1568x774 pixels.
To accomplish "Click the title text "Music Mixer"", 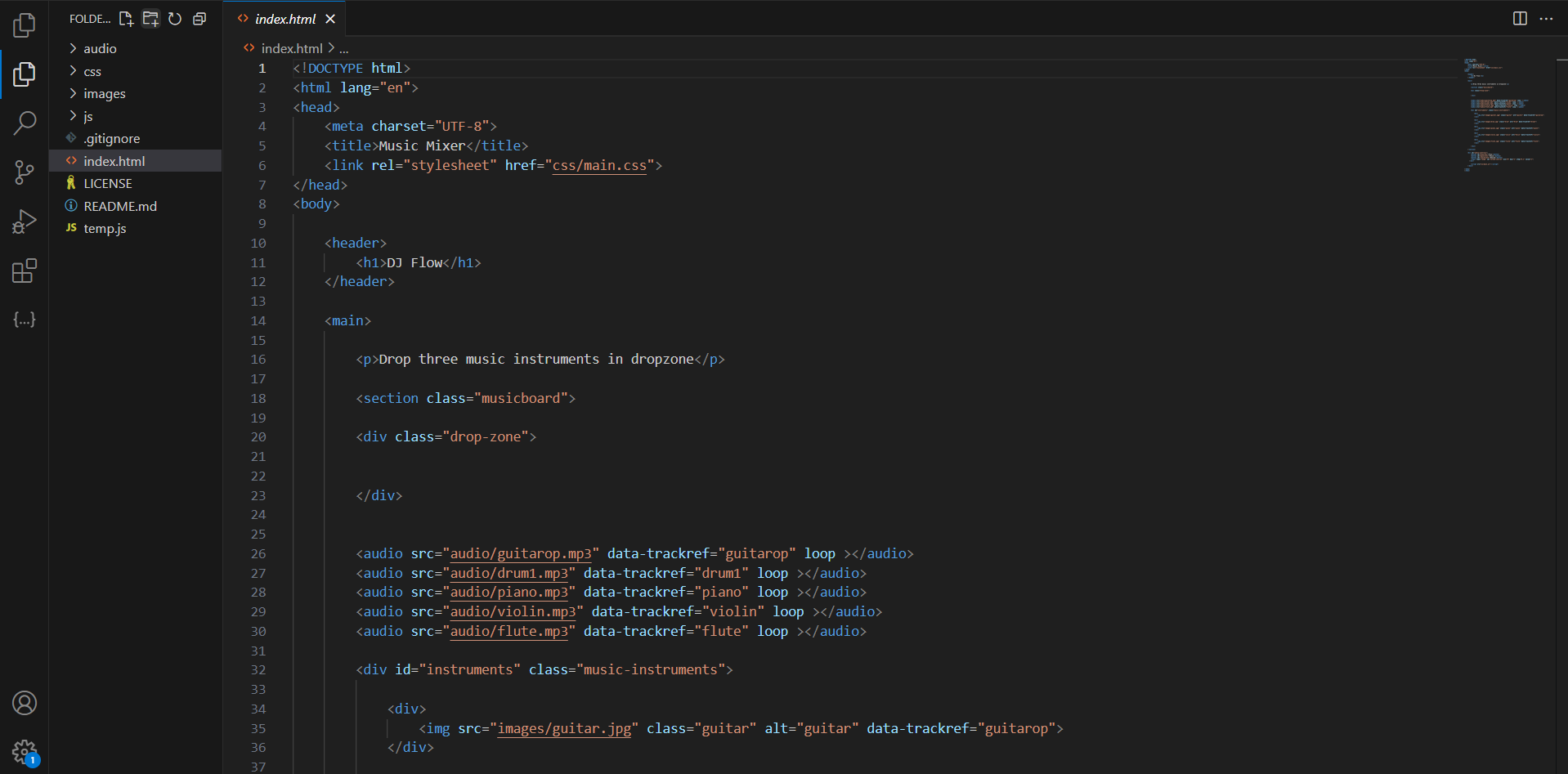I will tap(422, 145).
